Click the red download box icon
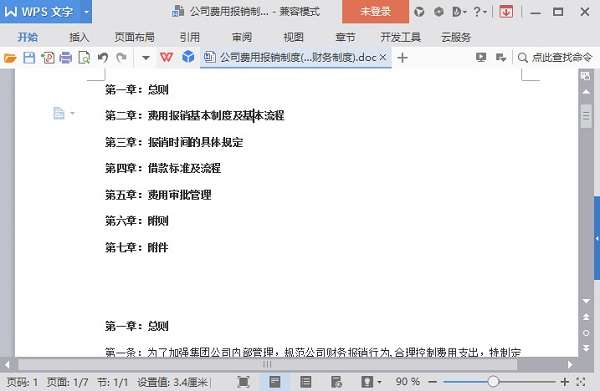The height and width of the screenshot is (391, 600). [x=506, y=12]
